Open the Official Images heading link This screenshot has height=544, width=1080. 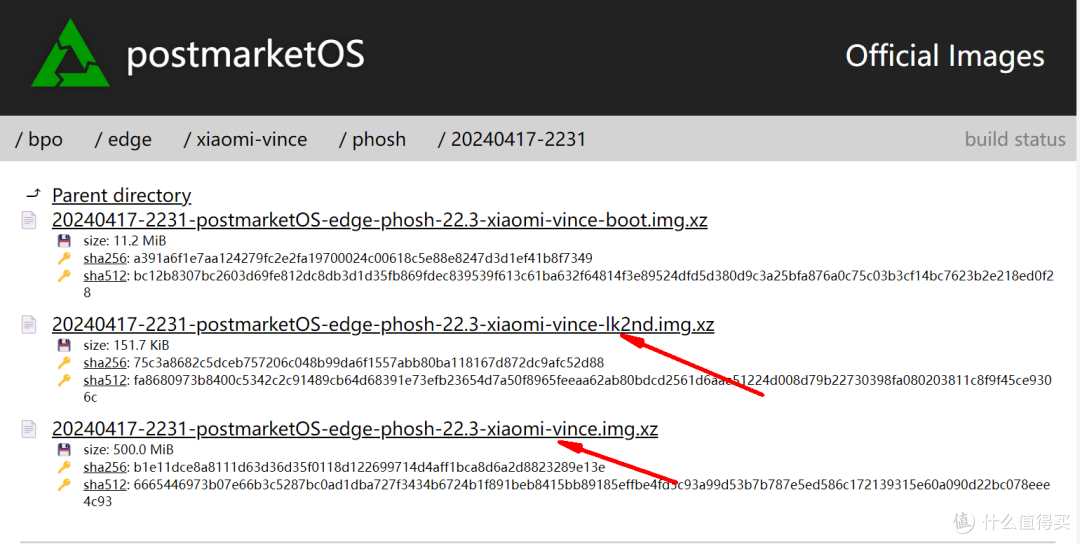tap(944, 56)
